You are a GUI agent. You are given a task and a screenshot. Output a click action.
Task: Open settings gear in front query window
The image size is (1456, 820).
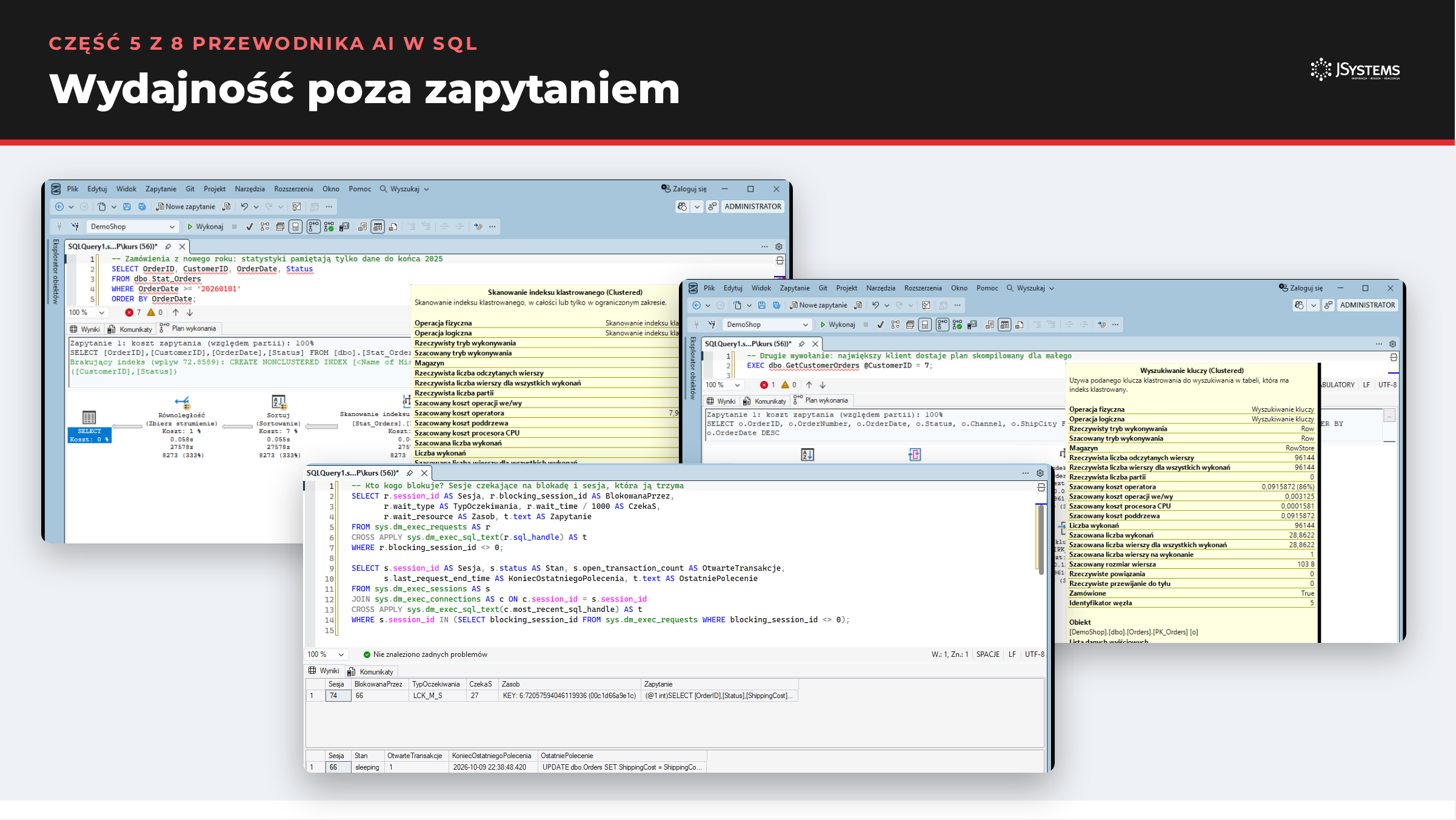point(1040,473)
